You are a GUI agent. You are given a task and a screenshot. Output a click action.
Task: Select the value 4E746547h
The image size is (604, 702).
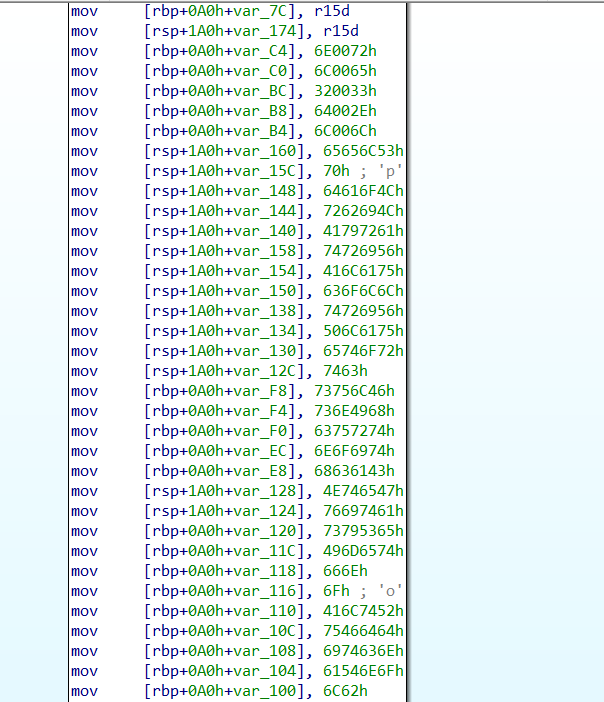[363, 491]
